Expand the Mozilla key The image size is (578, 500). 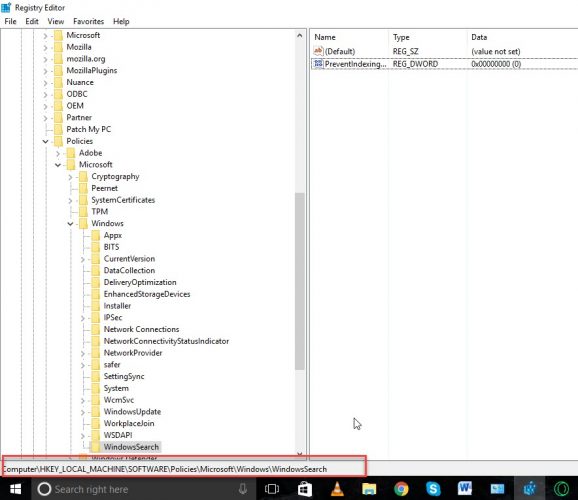coord(45,48)
